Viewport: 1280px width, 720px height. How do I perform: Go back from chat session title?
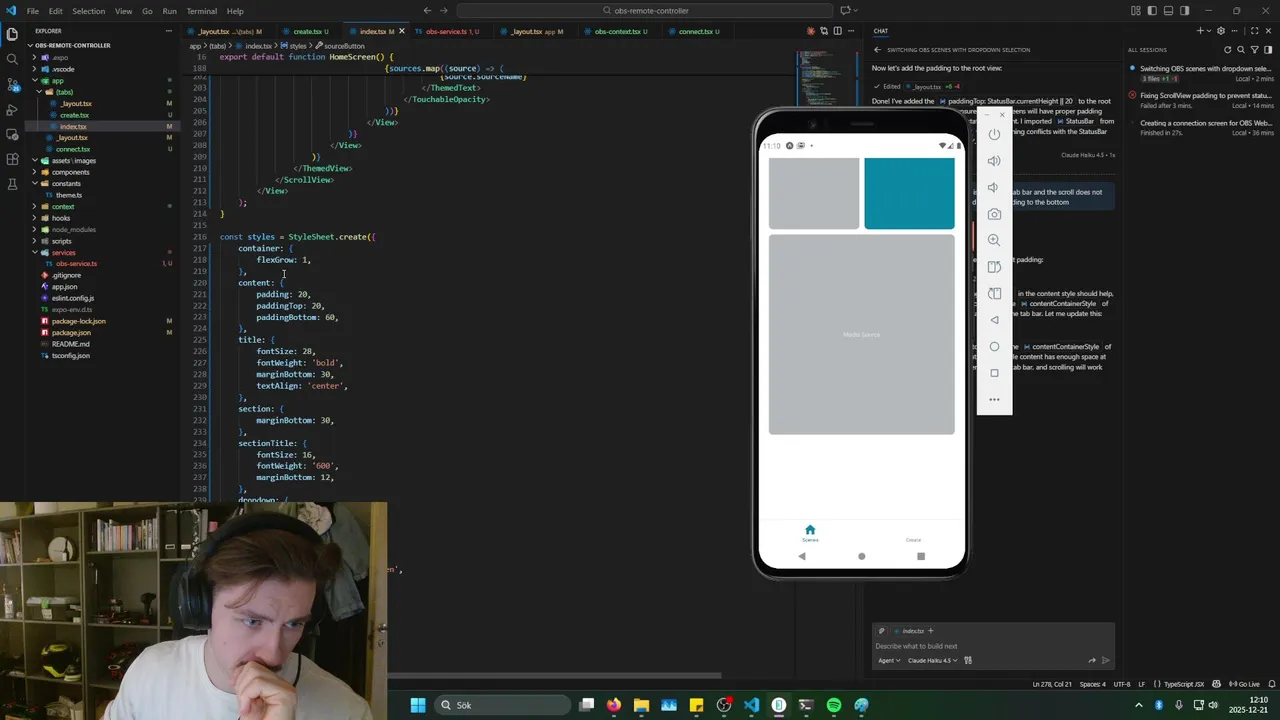(877, 50)
